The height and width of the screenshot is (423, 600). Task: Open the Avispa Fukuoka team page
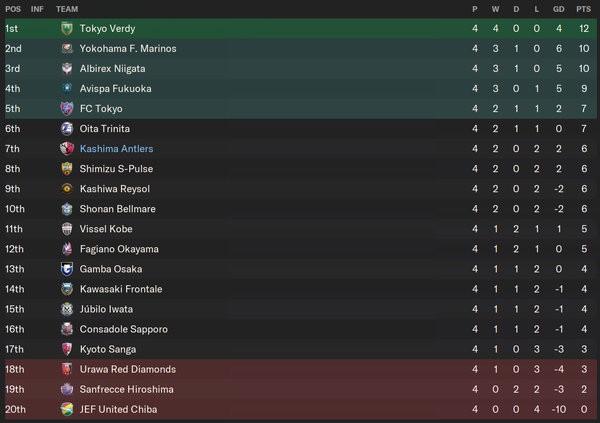[116, 89]
